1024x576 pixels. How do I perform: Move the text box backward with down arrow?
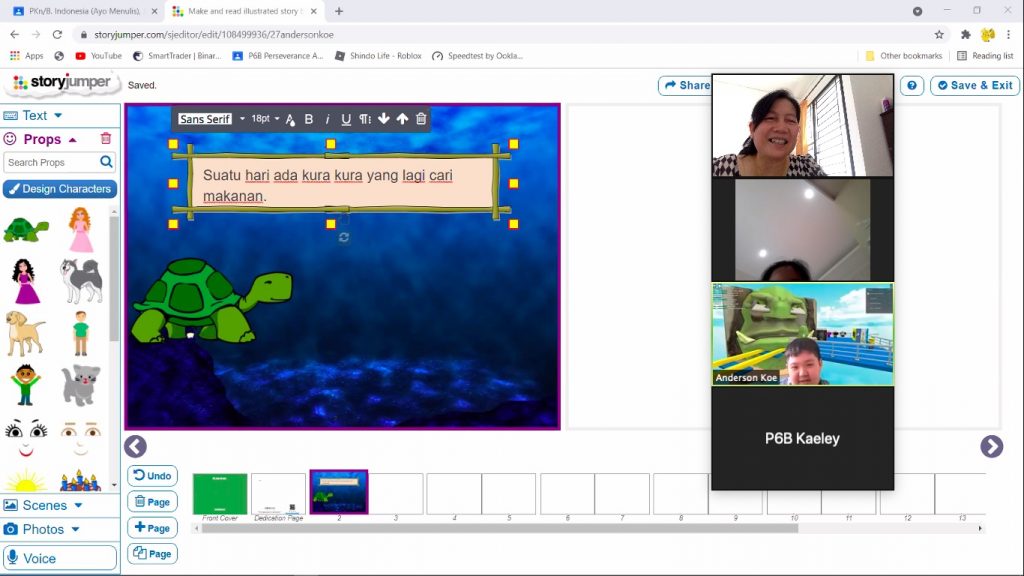click(383, 119)
